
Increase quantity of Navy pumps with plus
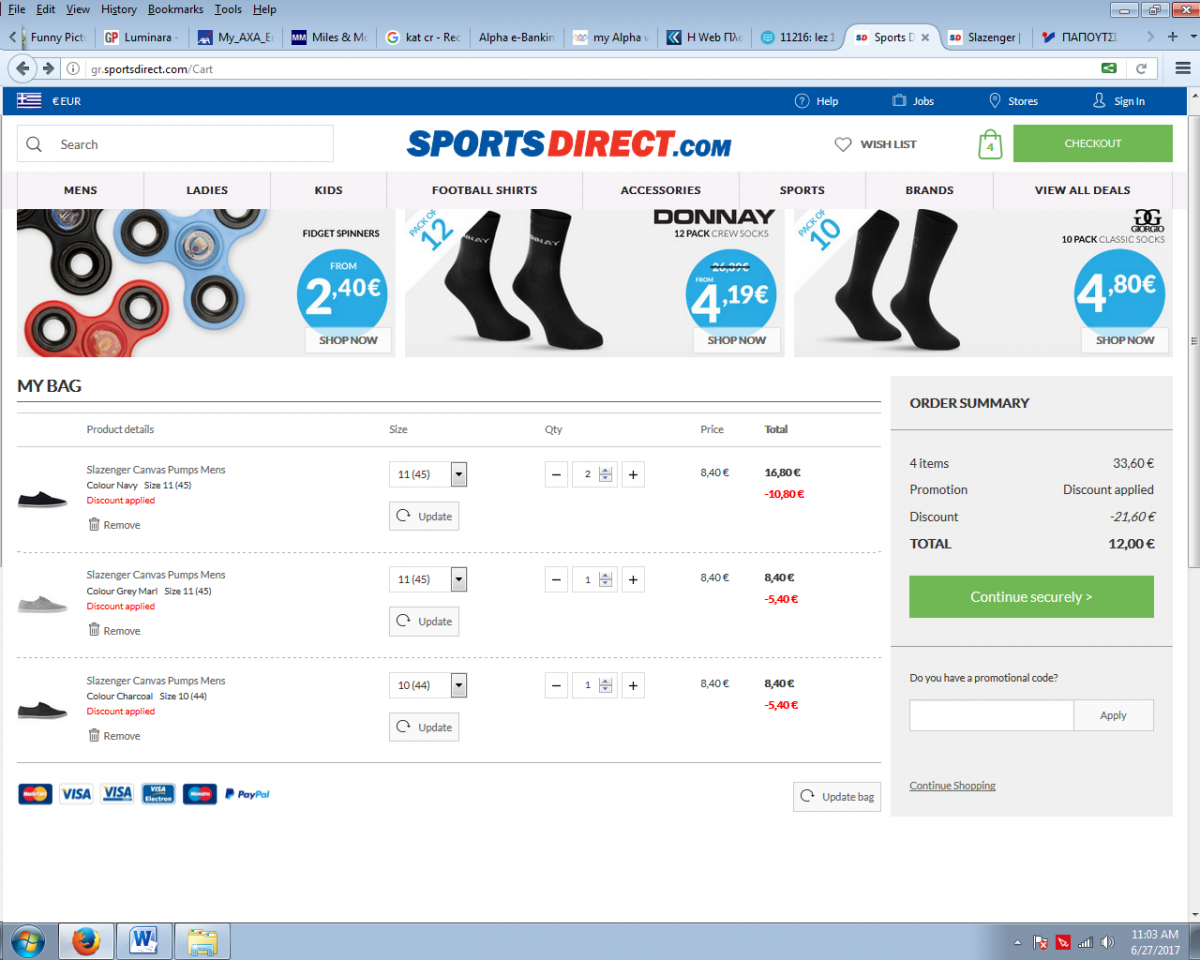[x=633, y=474]
